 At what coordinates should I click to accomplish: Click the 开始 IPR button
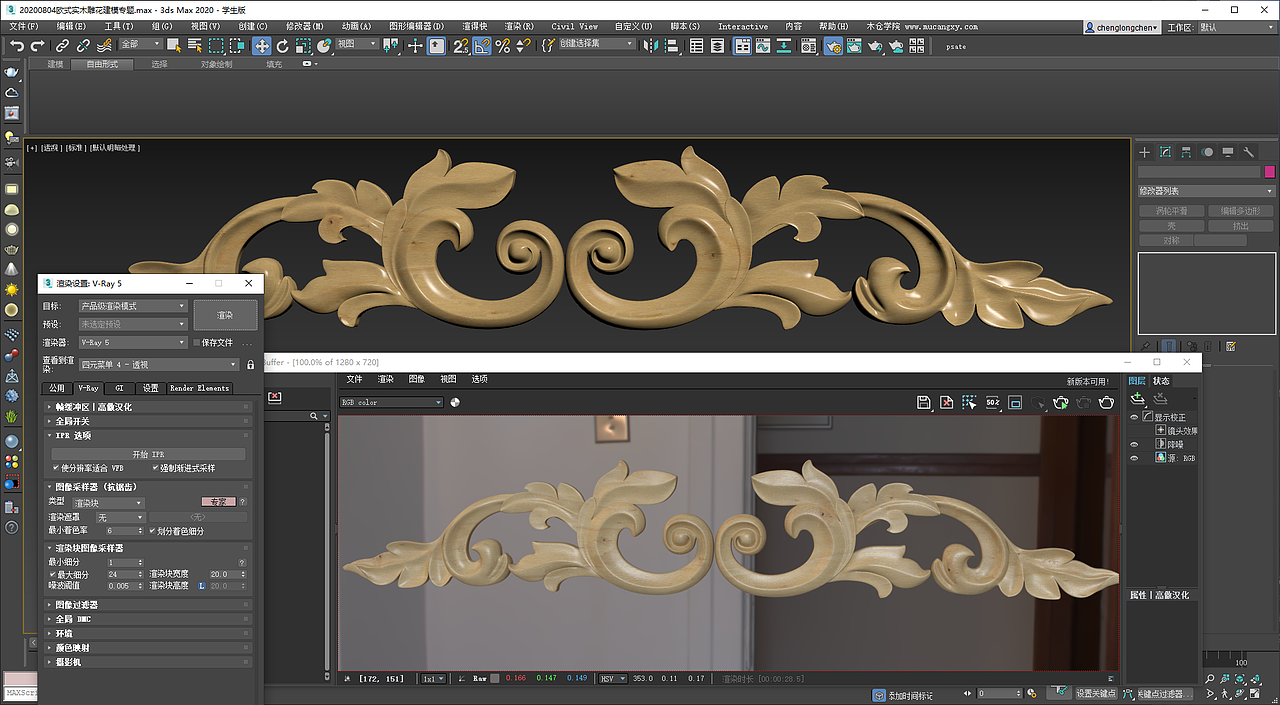tap(148, 454)
